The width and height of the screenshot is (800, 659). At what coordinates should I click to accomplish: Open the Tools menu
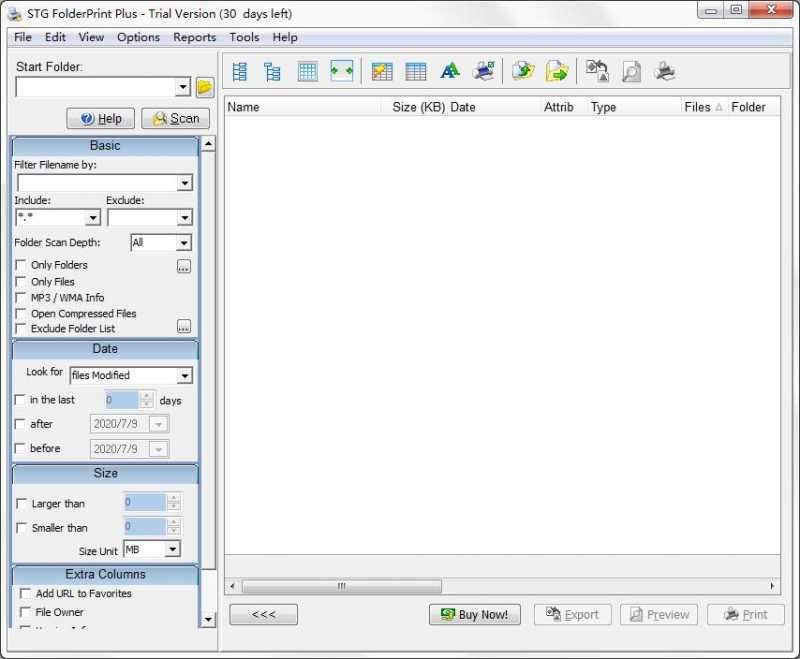click(244, 37)
